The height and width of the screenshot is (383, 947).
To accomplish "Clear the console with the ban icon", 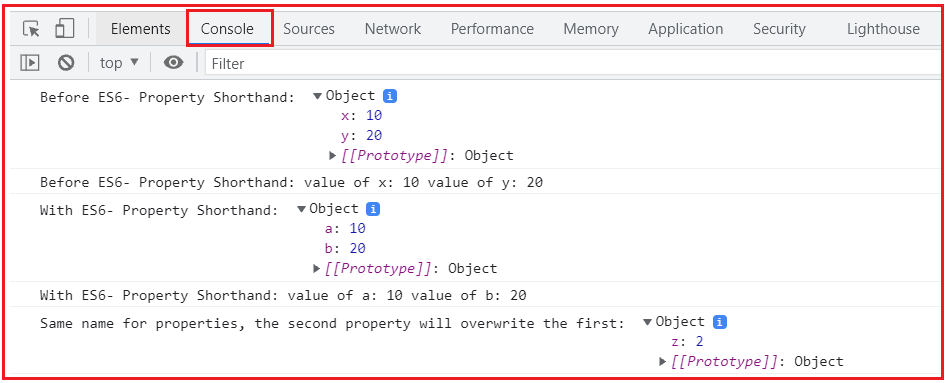I will [66, 63].
